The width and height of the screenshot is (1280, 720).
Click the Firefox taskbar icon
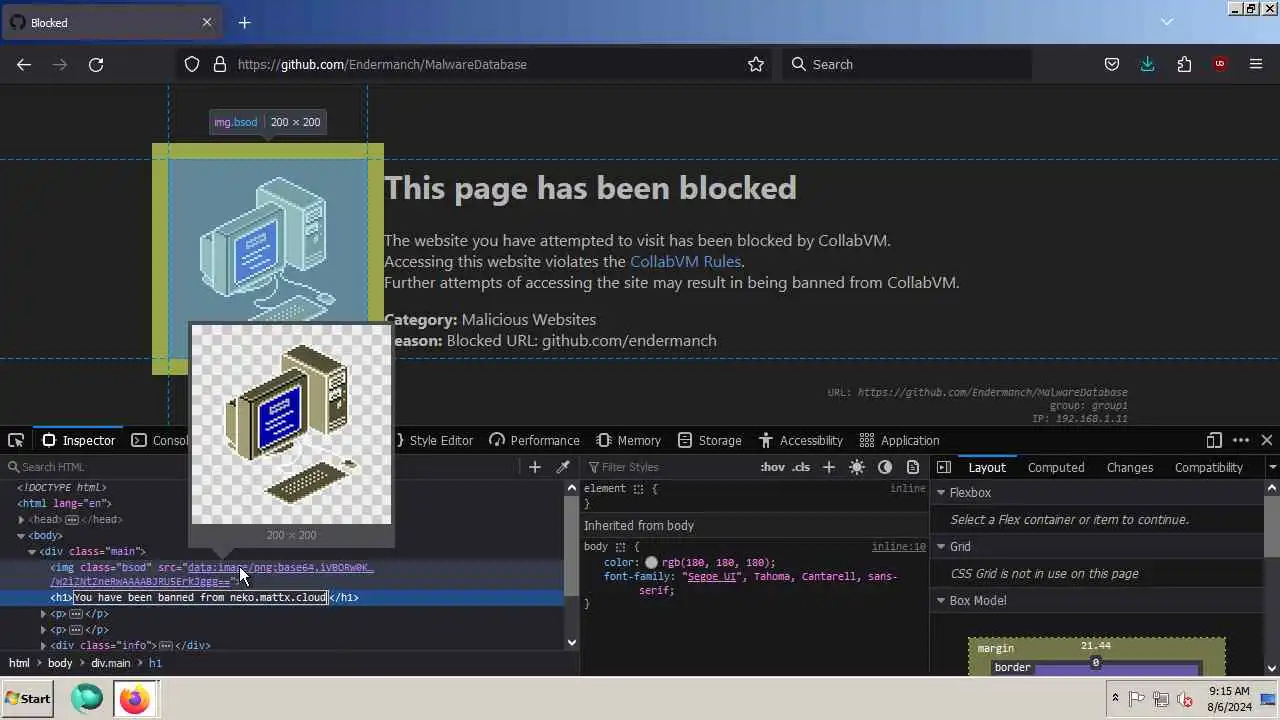coord(134,698)
